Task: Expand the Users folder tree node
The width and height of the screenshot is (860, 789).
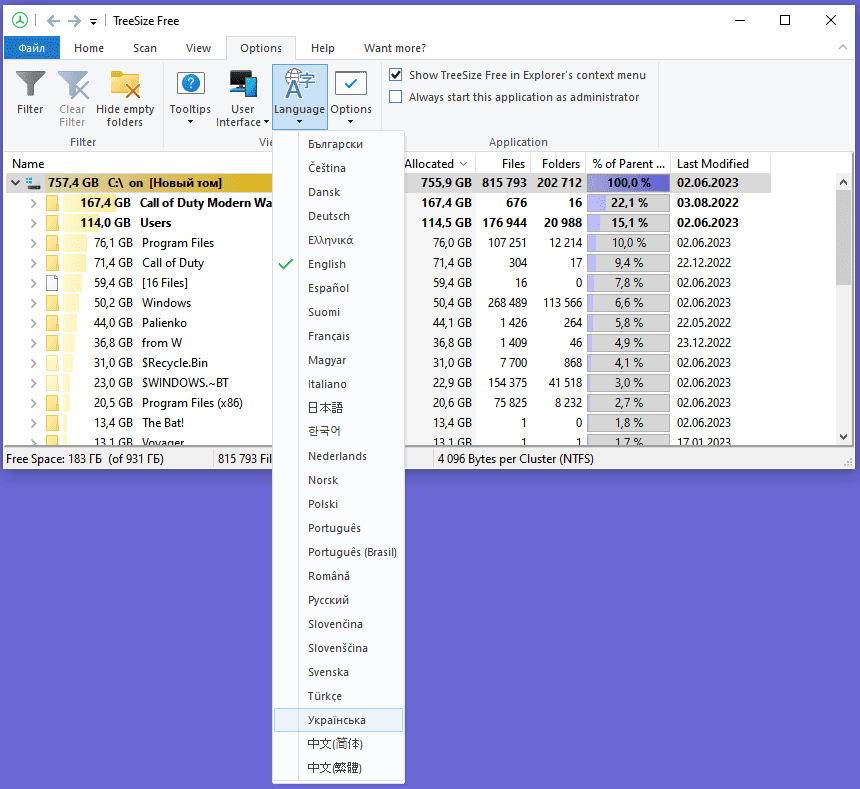Action: tap(33, 223)
